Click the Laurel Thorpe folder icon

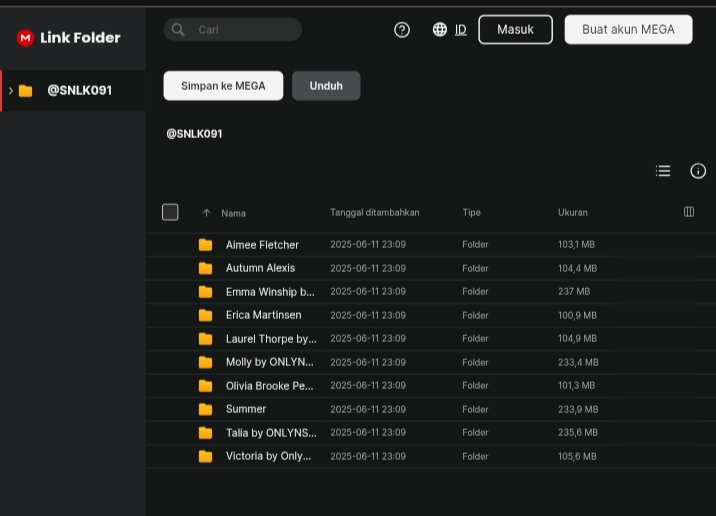click(205, 339)
